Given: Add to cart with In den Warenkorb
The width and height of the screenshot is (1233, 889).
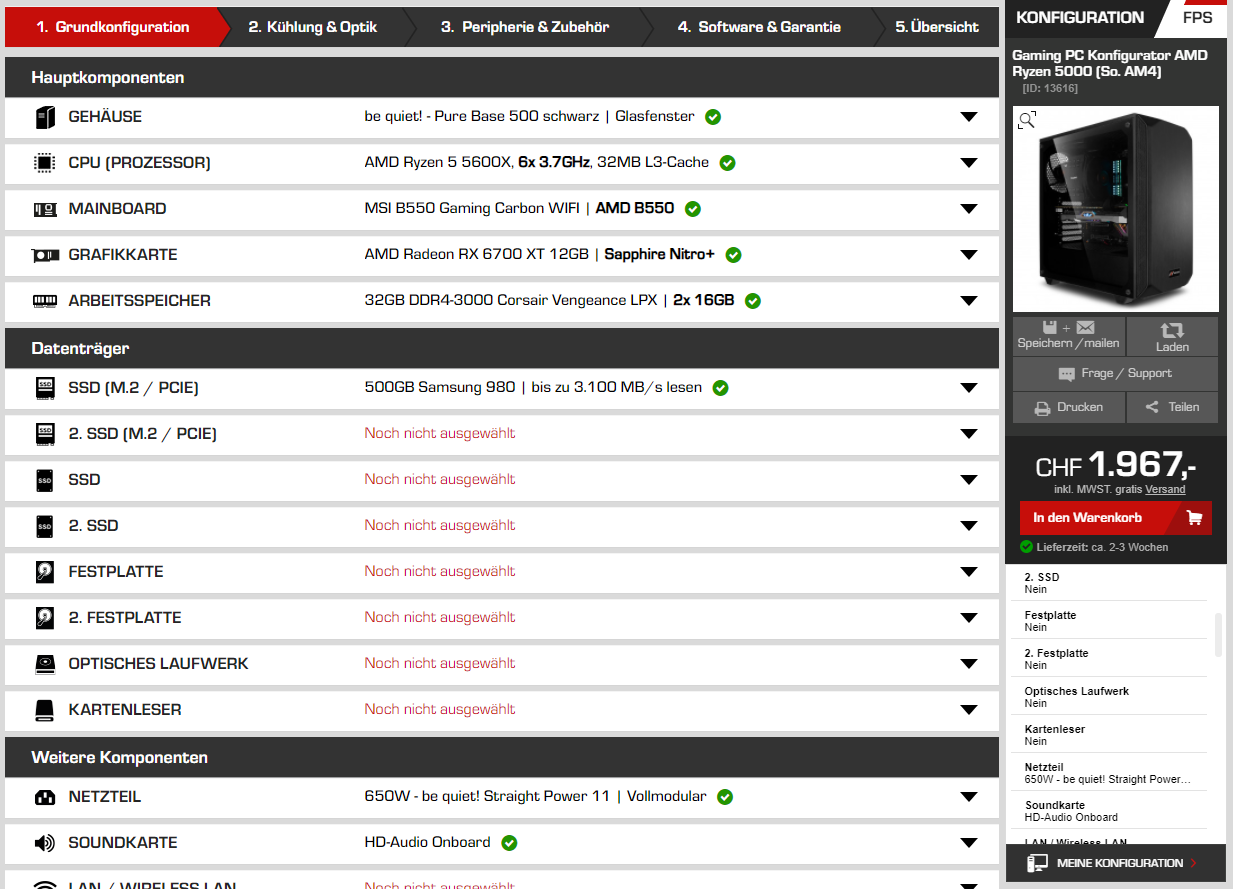Looking at the screenshot, I should (1115, 518).
